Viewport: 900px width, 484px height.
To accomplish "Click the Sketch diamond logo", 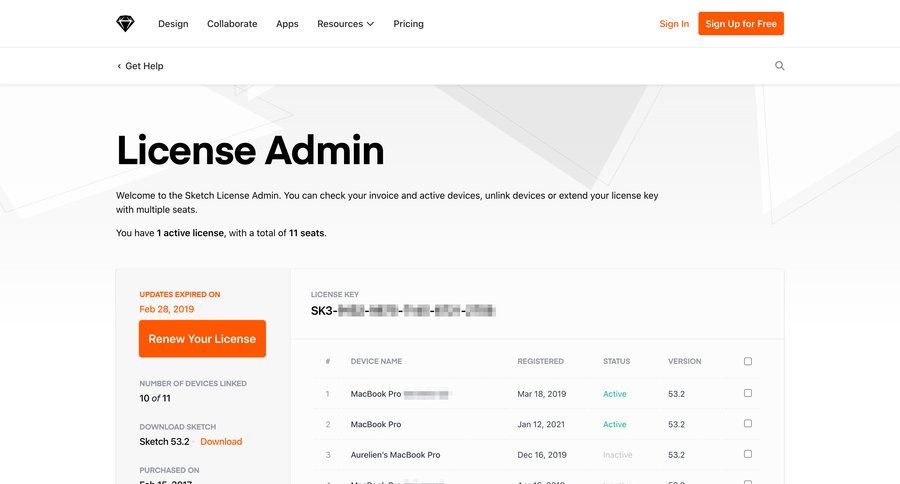I will (x=125, y=24).
